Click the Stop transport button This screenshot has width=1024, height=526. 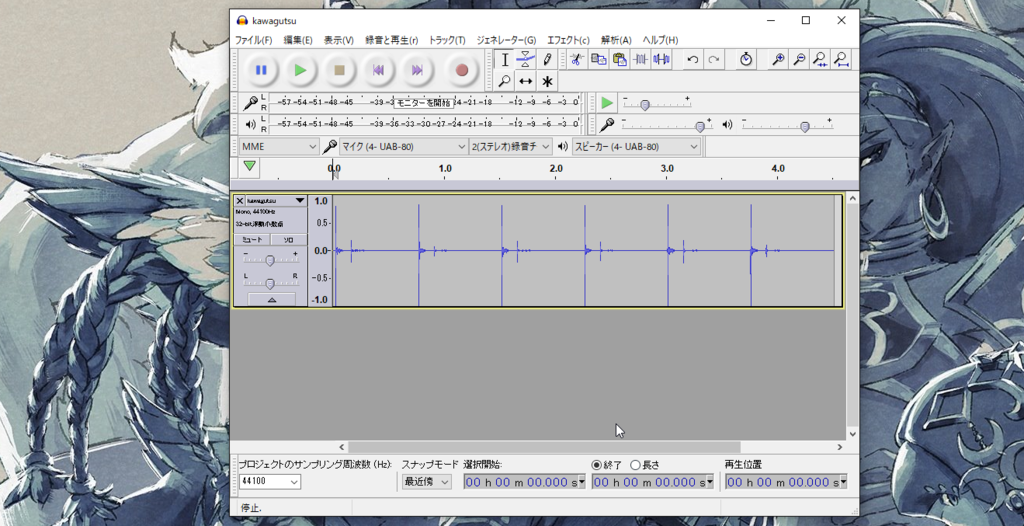(x=340, y=70)
